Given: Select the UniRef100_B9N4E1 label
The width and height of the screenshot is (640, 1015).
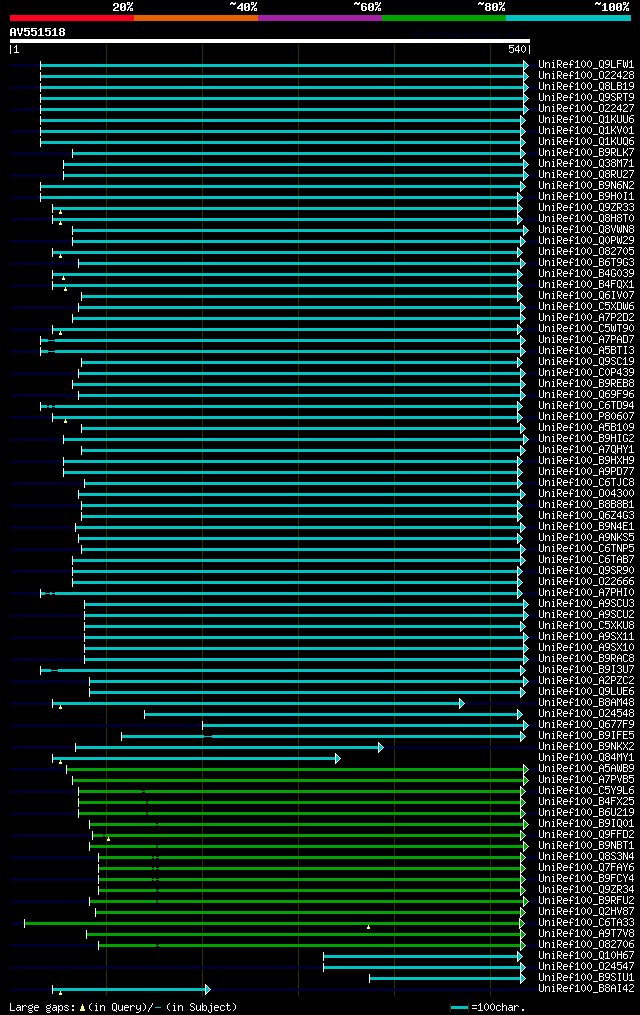Looking at the screenshot, I should tap(586, 527).
